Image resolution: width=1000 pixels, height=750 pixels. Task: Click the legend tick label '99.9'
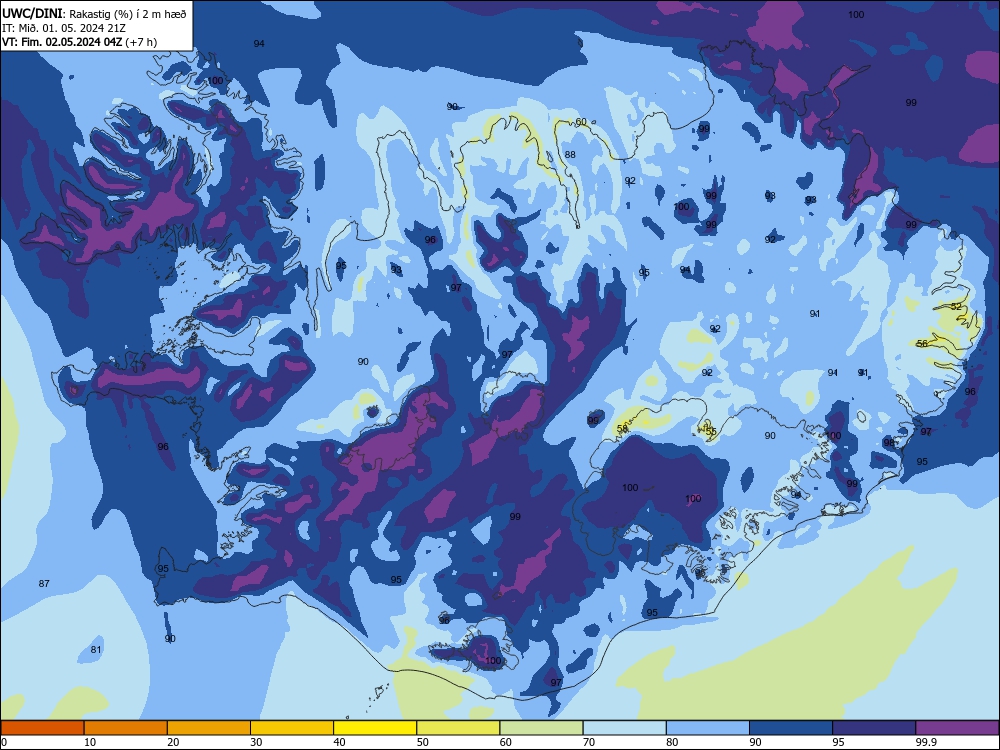click(925, 742)
